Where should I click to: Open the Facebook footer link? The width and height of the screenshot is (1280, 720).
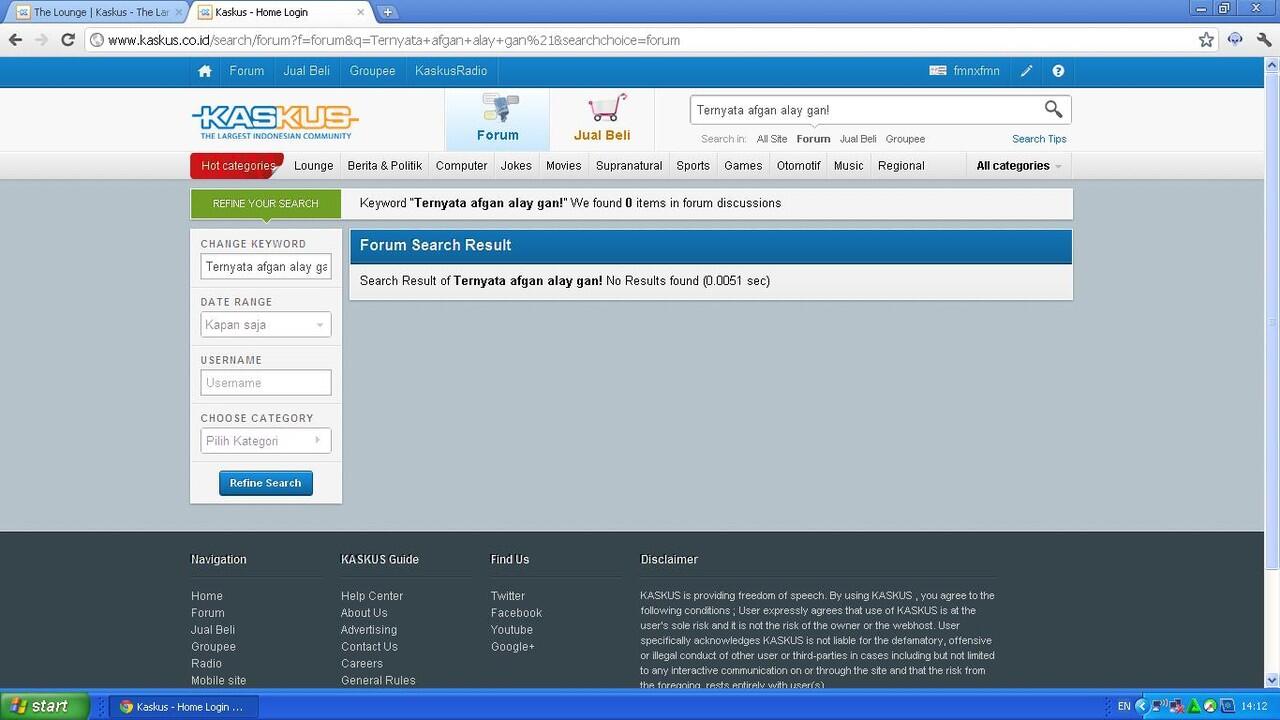516,613
